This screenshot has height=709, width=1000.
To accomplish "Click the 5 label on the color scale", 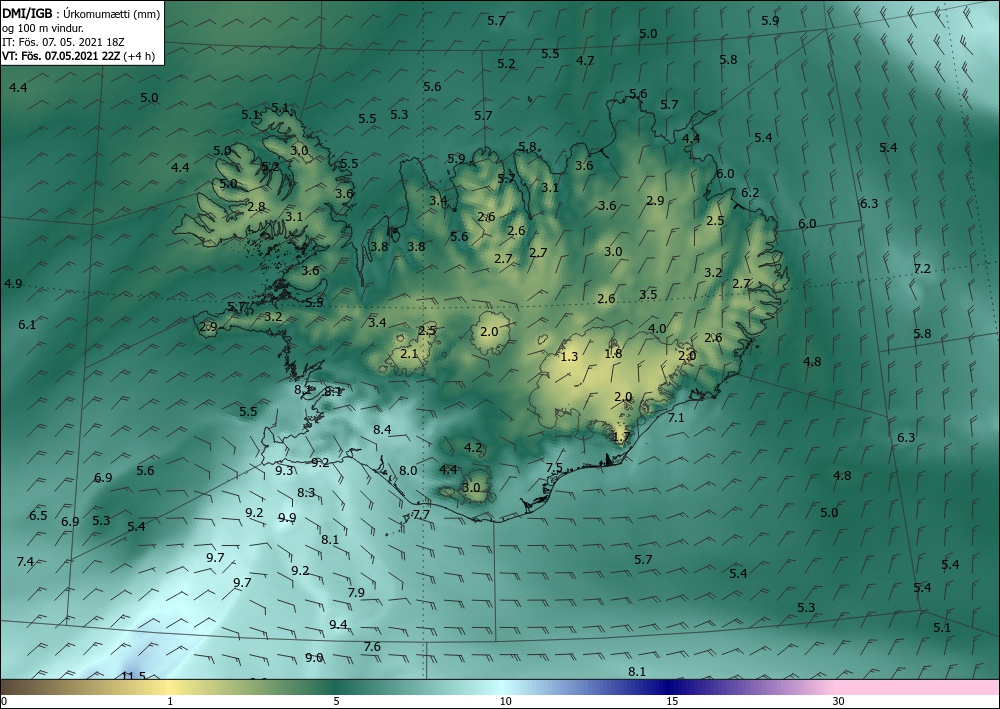I will [336, 701].
